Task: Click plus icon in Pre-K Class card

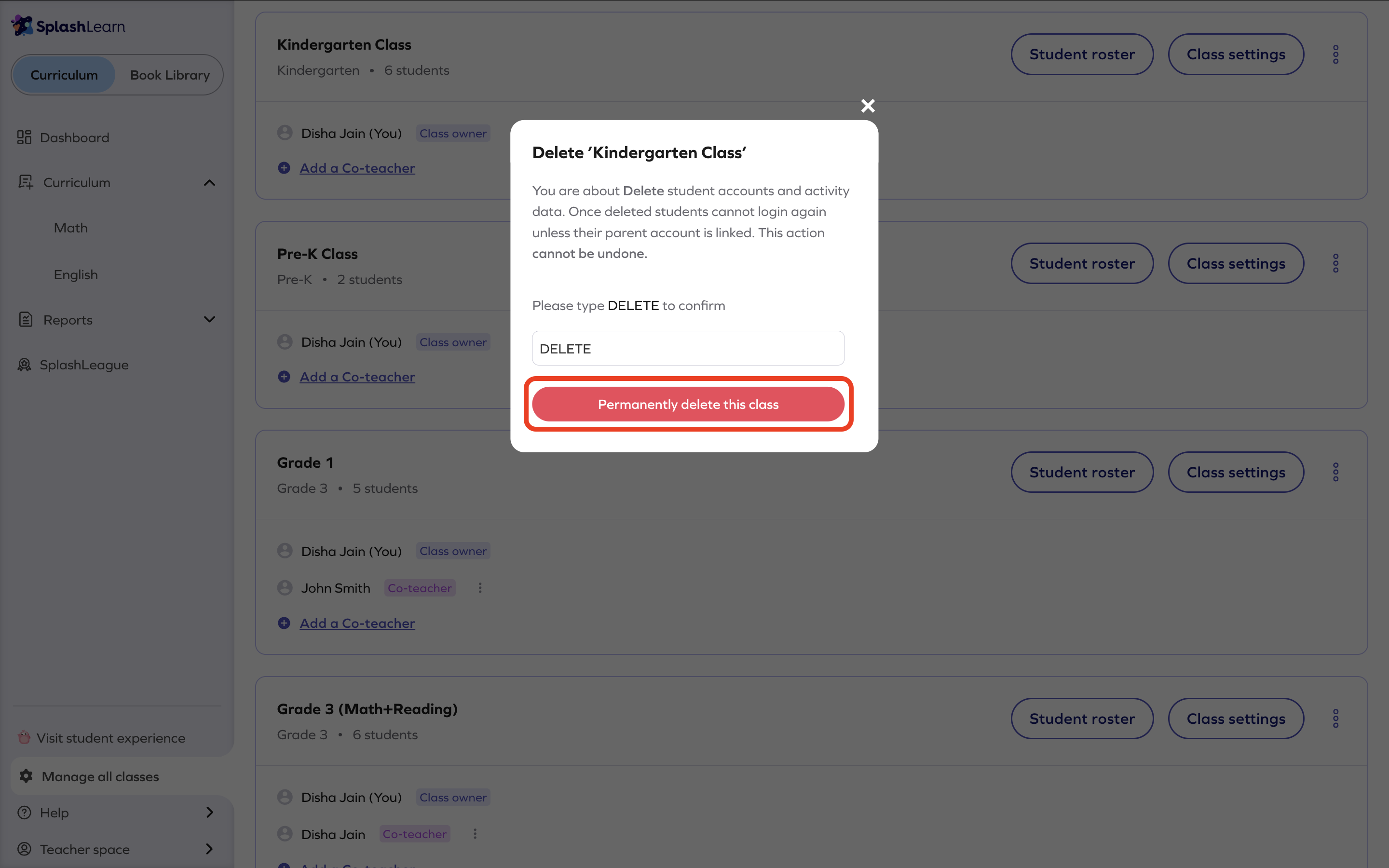Action: click(x=284, y=377)
